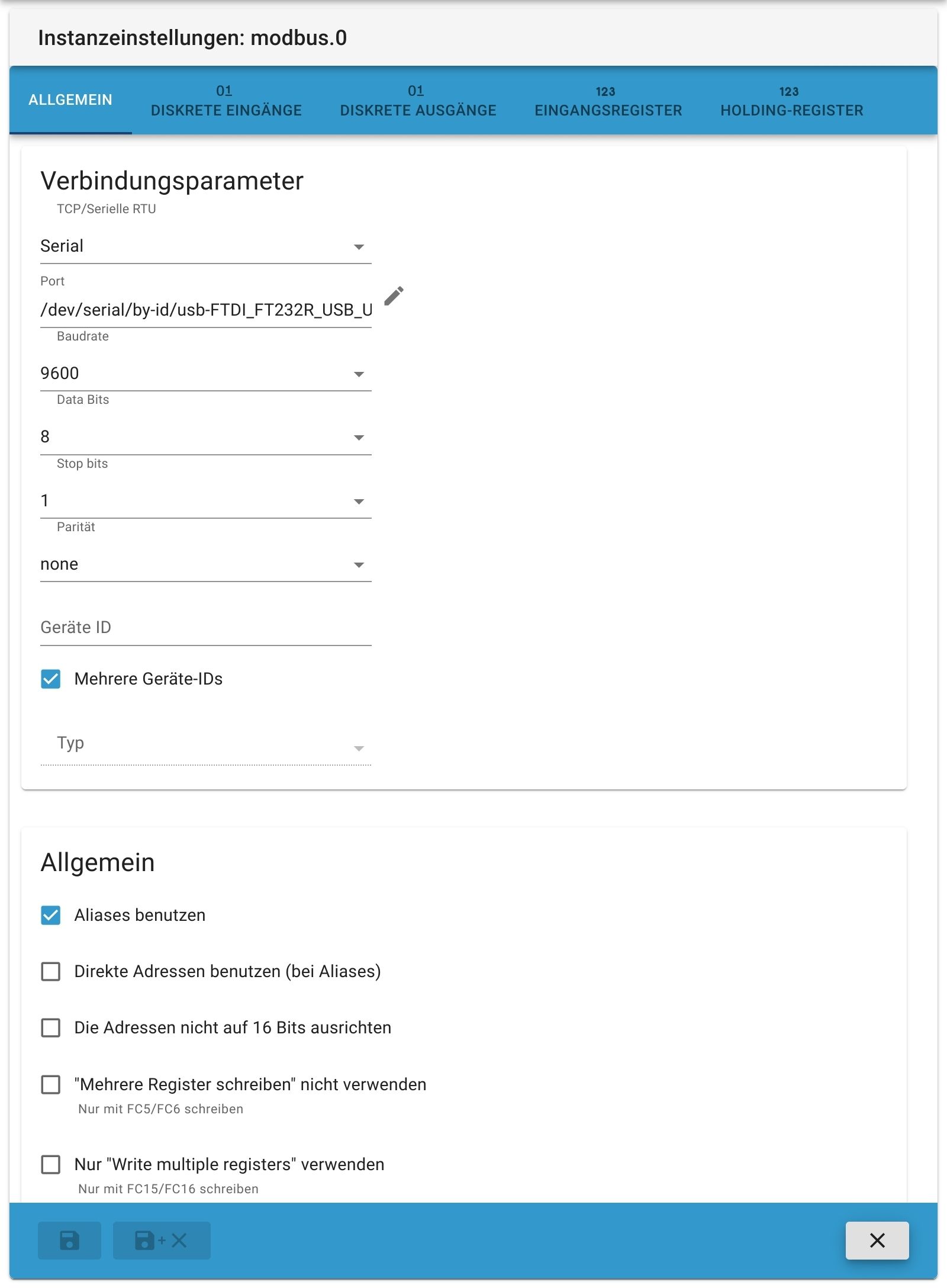This screenshot has width=947, height=1288.
Task: Enable Direkte Adressen benutzen checkbox
Action: click(51, 971)
